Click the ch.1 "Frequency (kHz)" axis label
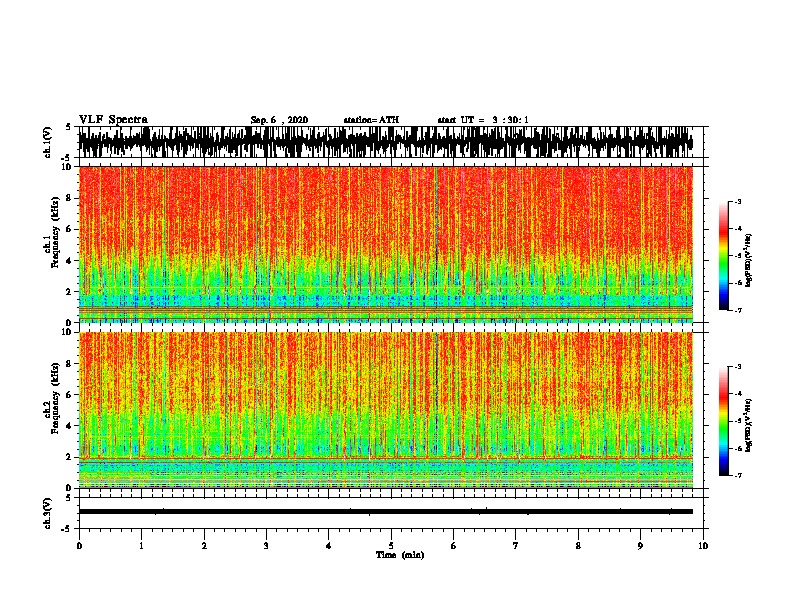This screenshot has width=792, height=612. coord(55,232)
